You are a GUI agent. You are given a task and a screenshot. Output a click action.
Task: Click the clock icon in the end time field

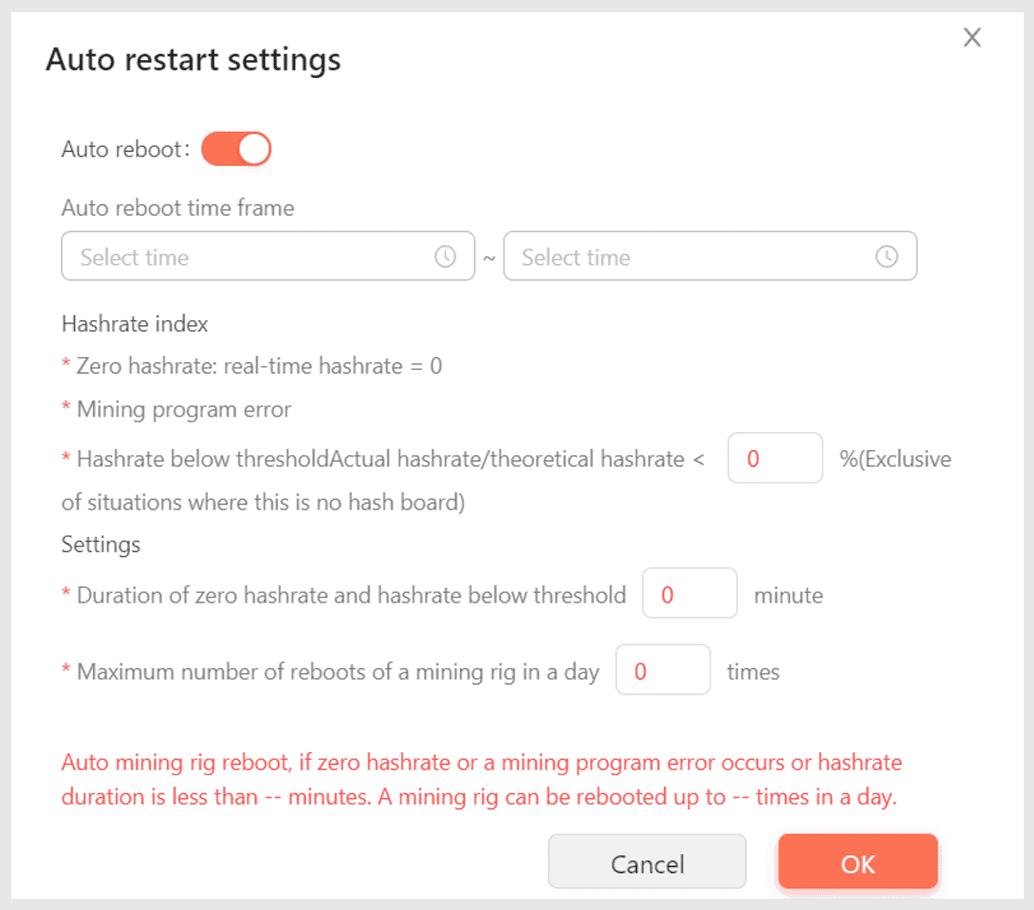click(x=886, y=257)
